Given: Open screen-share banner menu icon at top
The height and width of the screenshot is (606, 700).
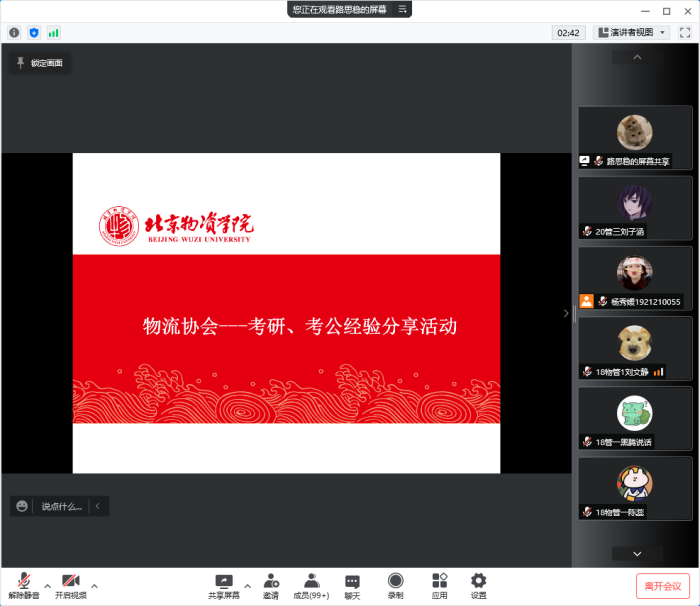Looking at the screenshot, I should pos(403,9).
